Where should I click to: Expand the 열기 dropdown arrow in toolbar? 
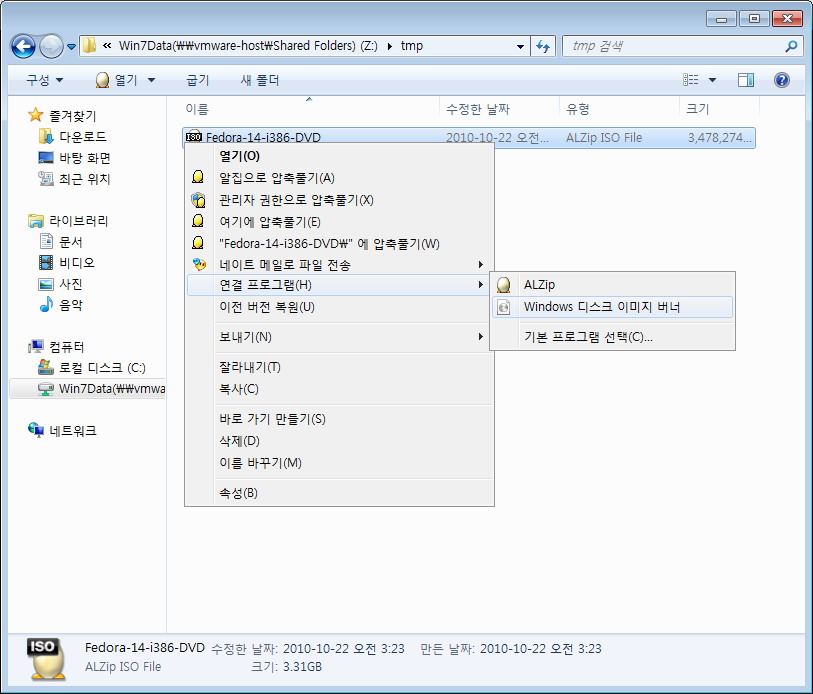click(x=151, y=80)
